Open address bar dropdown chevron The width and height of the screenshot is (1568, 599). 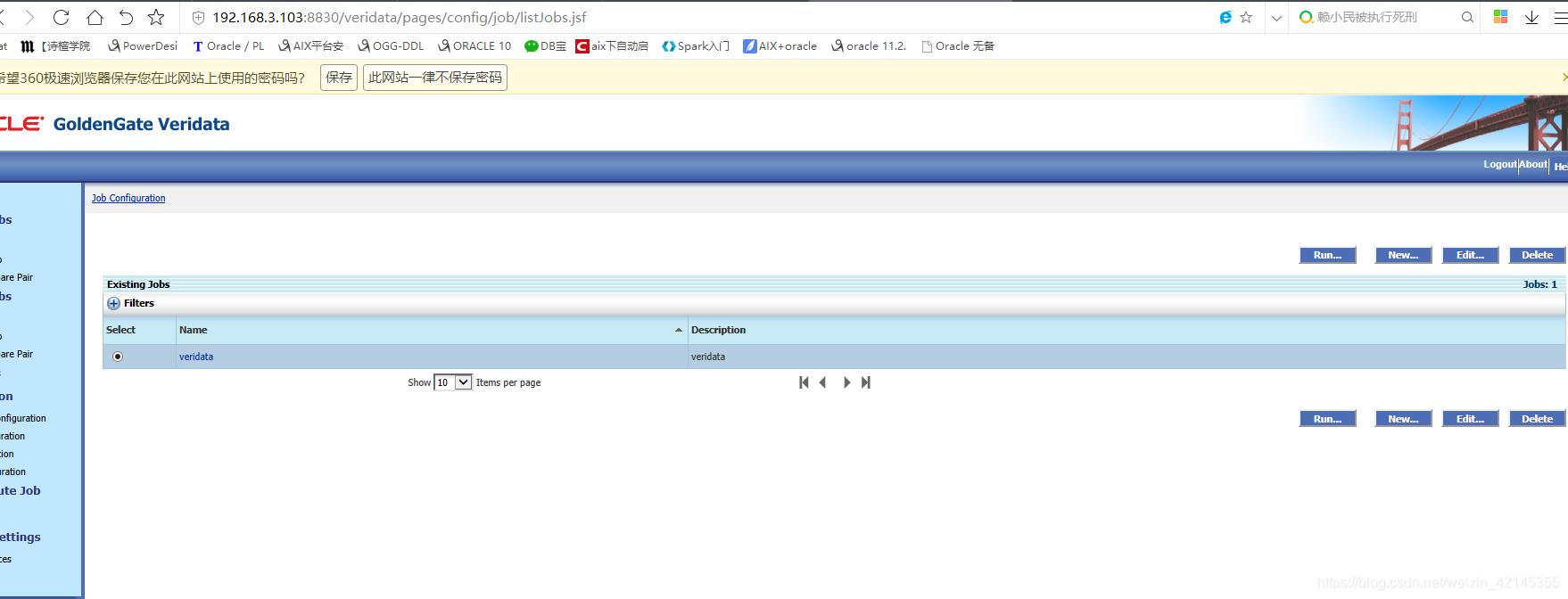tap(1276, 17)
